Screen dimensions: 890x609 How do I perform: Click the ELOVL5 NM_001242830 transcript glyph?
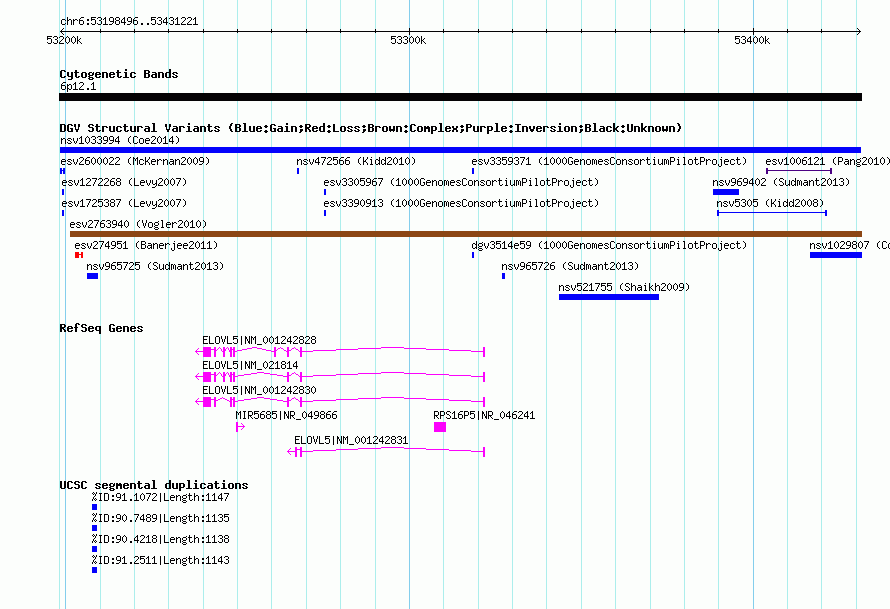(x=340, y=402)
